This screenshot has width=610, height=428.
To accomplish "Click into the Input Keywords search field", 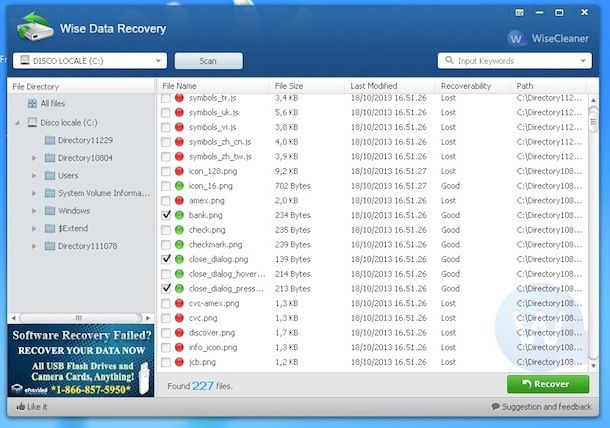I will (515, 61).
